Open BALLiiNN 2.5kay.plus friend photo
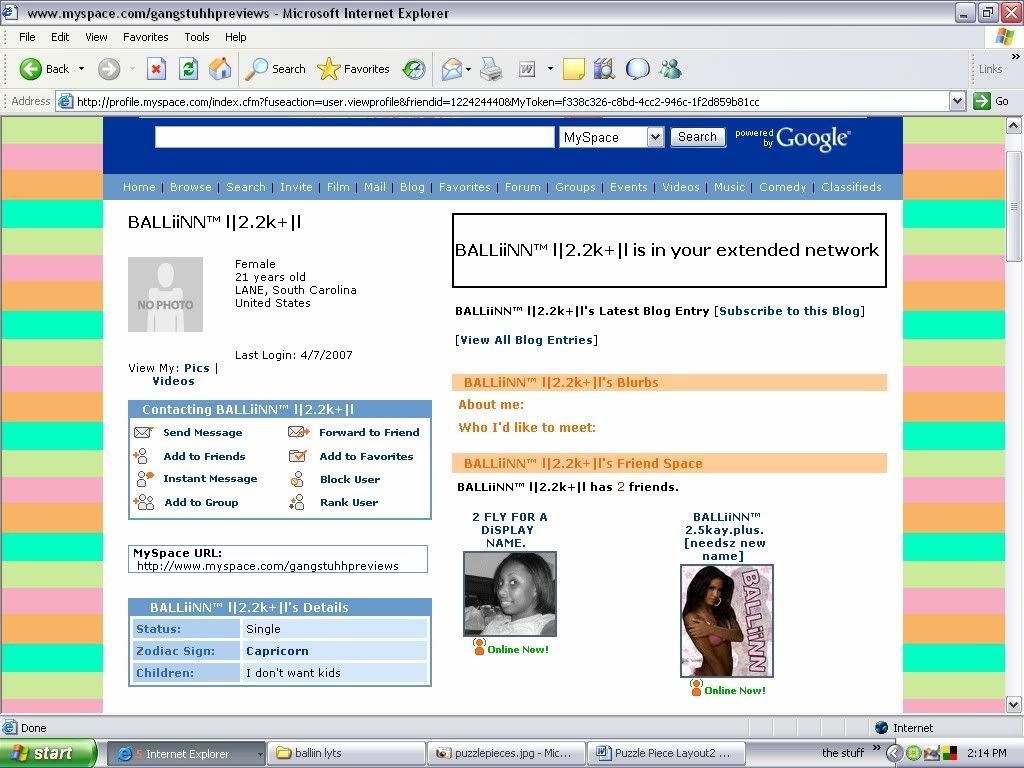Viewport: 1024px width, 768px height. click(727, 621)
